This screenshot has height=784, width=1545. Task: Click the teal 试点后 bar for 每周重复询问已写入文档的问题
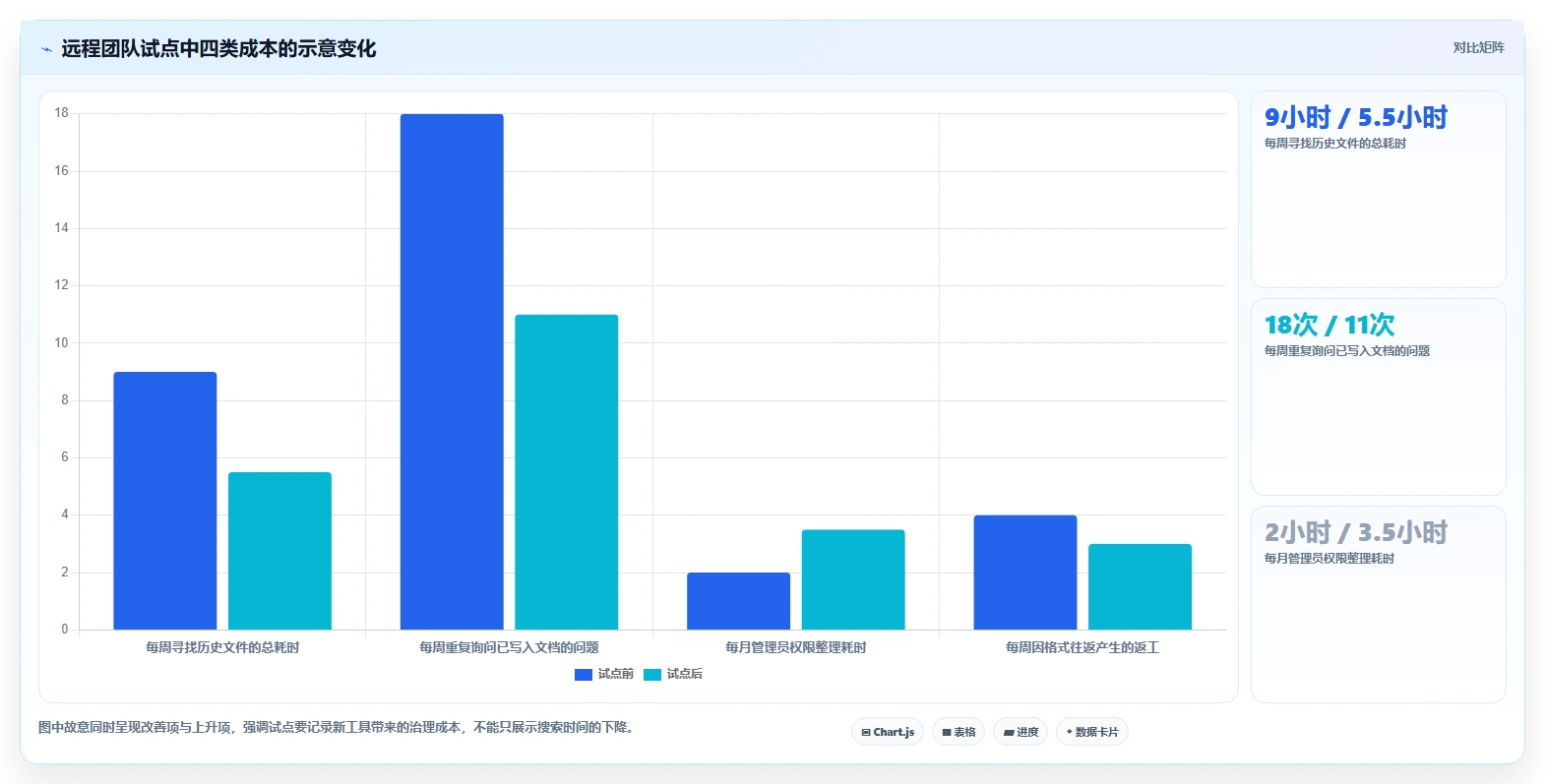(567, 472)
